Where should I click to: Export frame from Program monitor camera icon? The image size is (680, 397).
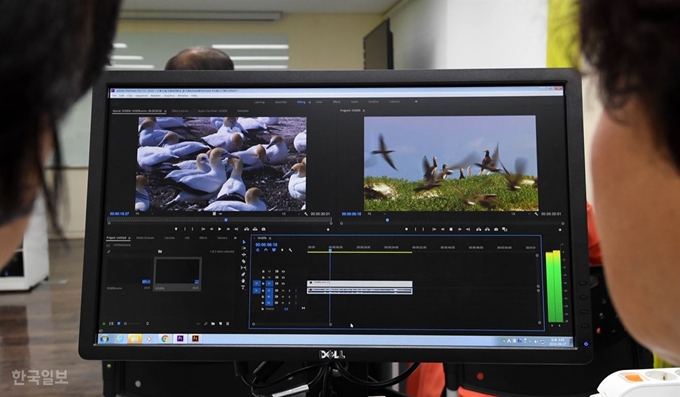point(496,229)
